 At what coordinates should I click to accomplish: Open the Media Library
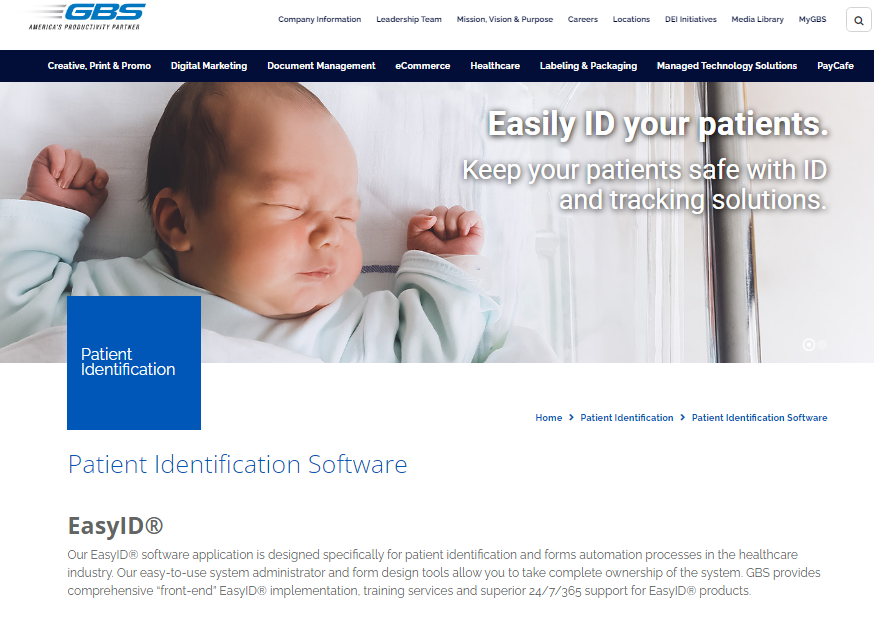(x=758, y=19)
